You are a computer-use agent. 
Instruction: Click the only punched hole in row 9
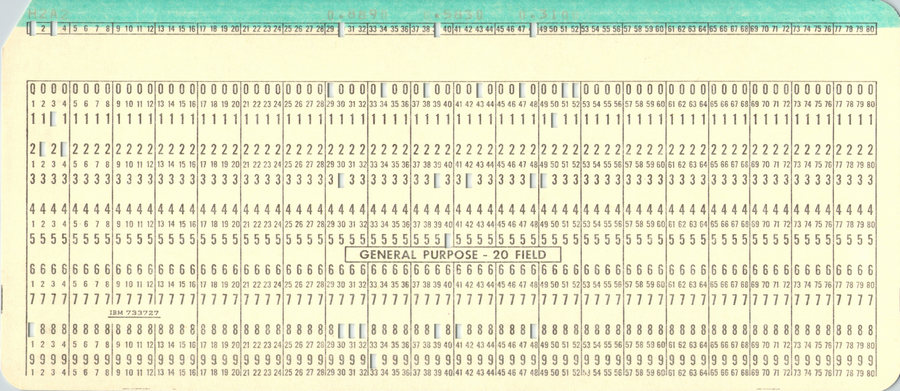(x=373, y=361)
